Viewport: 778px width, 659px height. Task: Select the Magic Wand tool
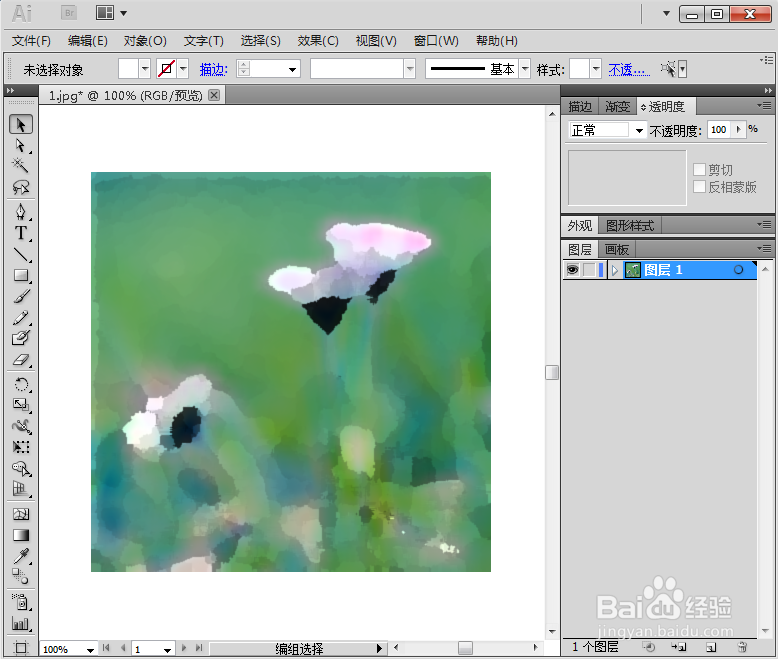[x=21, y=165]
